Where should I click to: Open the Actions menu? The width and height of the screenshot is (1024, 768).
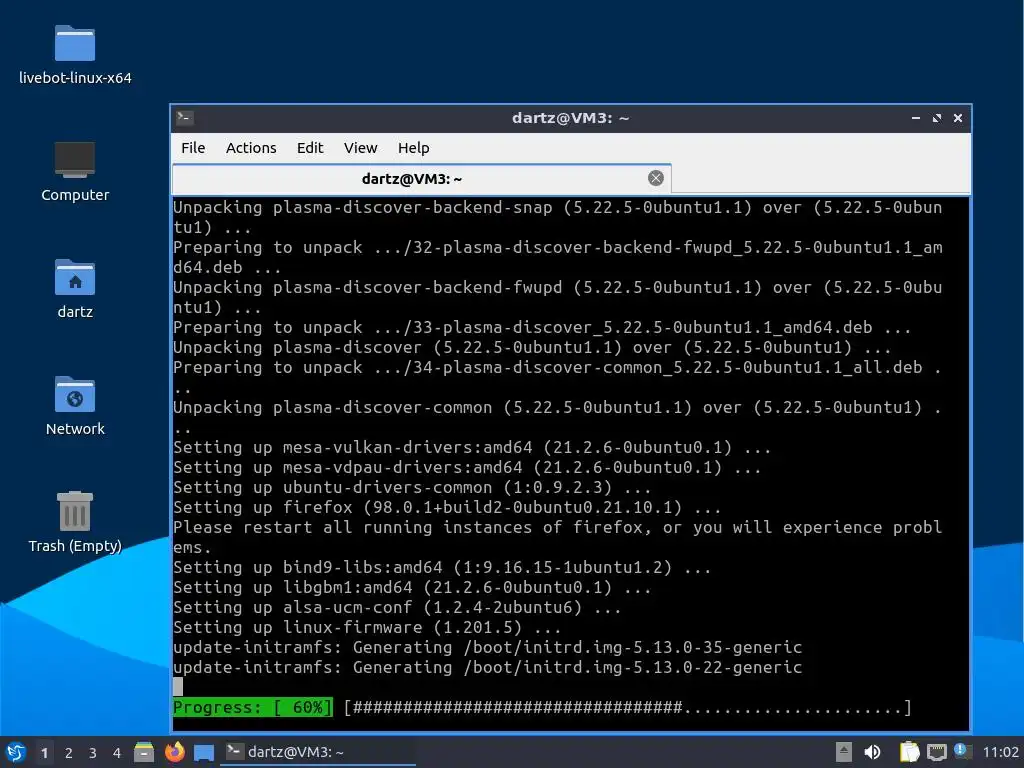pyautogui.click(x=251, y=148)
